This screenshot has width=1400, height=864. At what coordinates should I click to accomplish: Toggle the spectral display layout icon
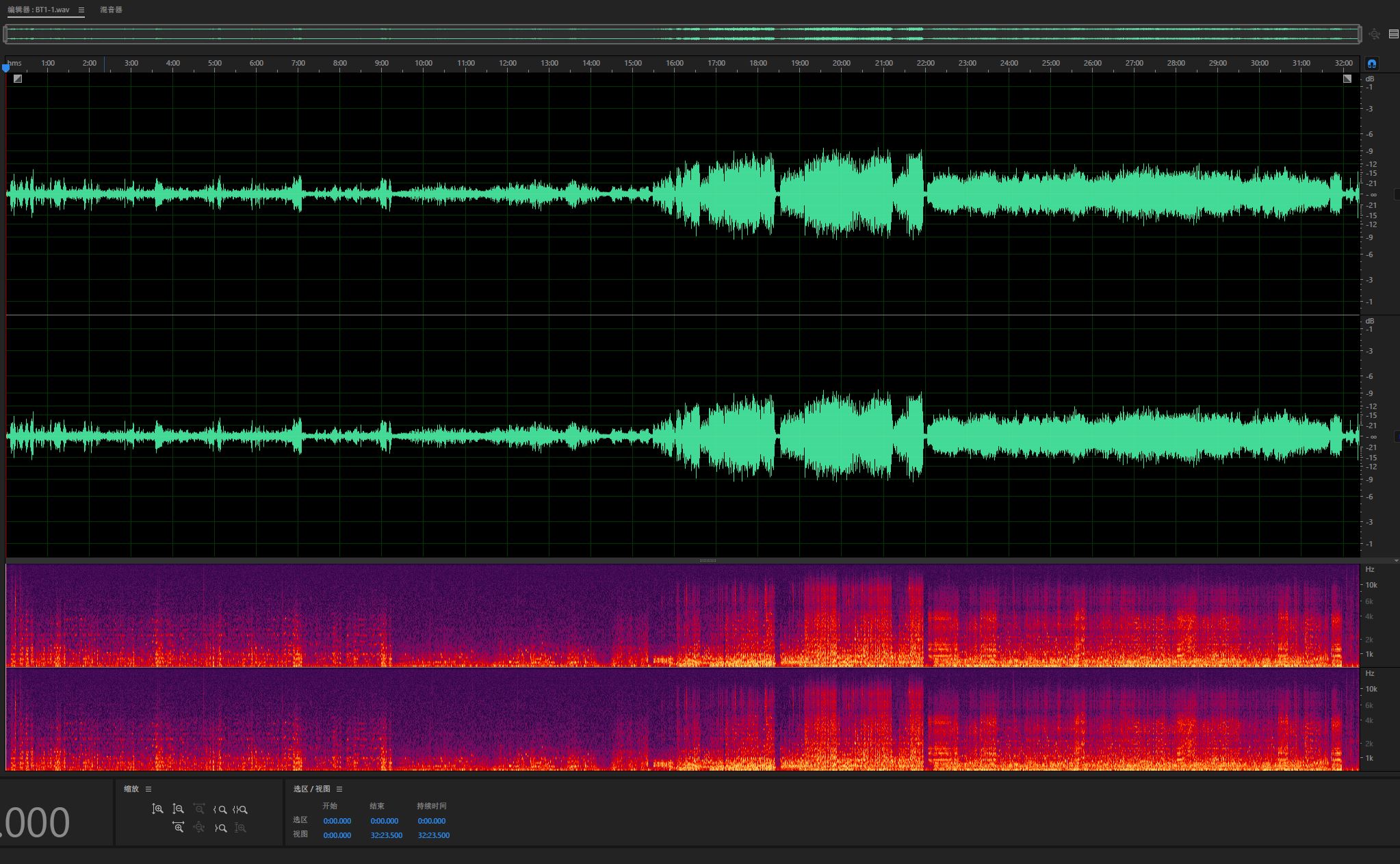pyautogui.click(x=1393, y=34)
